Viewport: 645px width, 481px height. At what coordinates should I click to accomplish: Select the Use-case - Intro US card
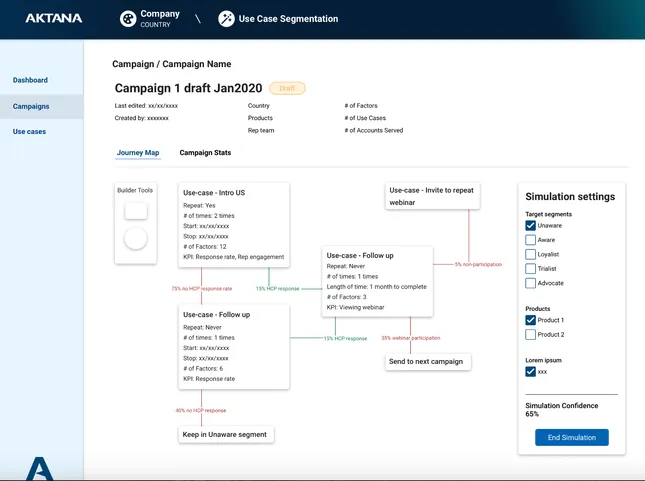(x=234, y=225)
